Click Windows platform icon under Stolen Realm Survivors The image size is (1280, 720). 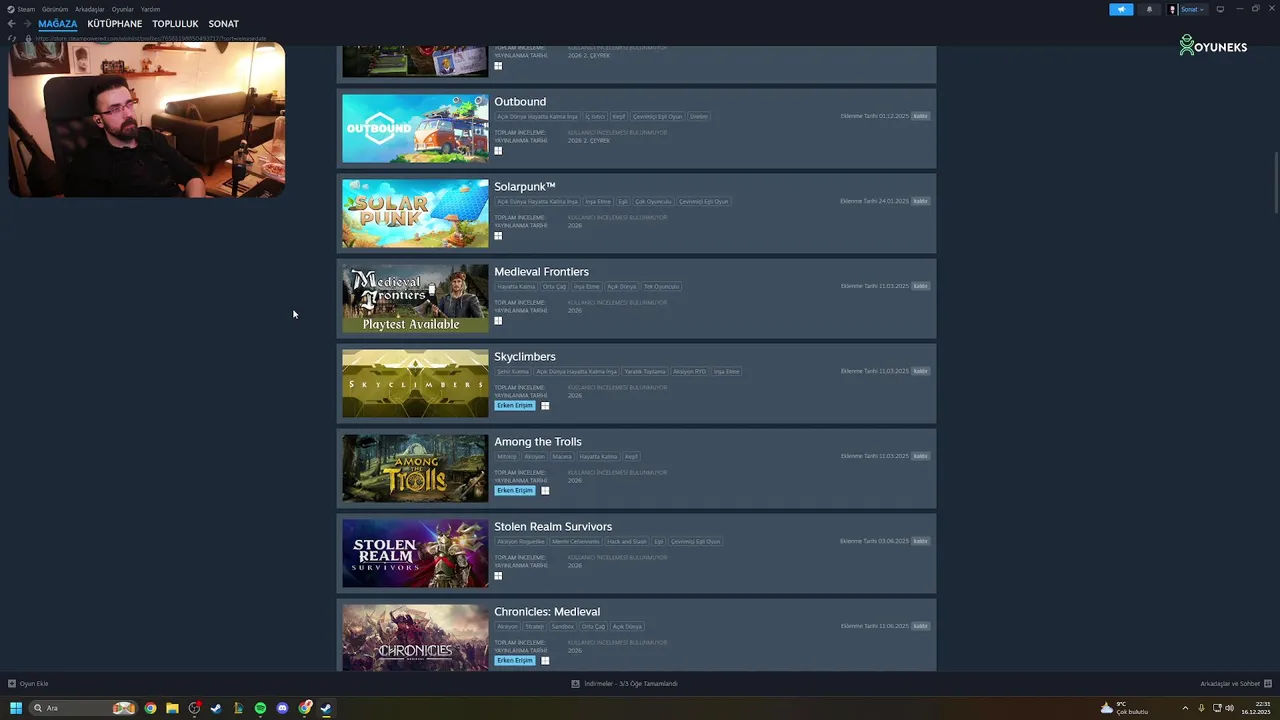pyautogui.click(x=498, y=576)
